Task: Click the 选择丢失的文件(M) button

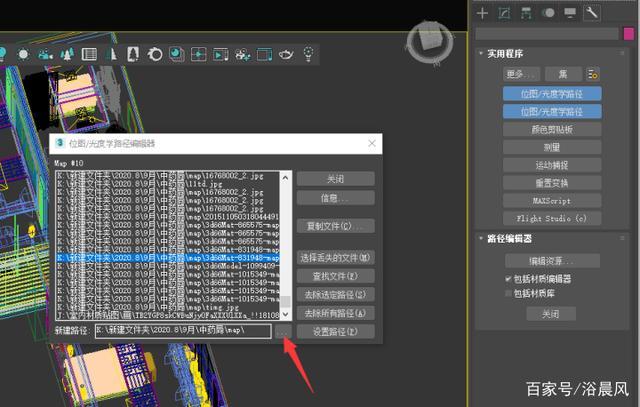Action: coord(336,258)
